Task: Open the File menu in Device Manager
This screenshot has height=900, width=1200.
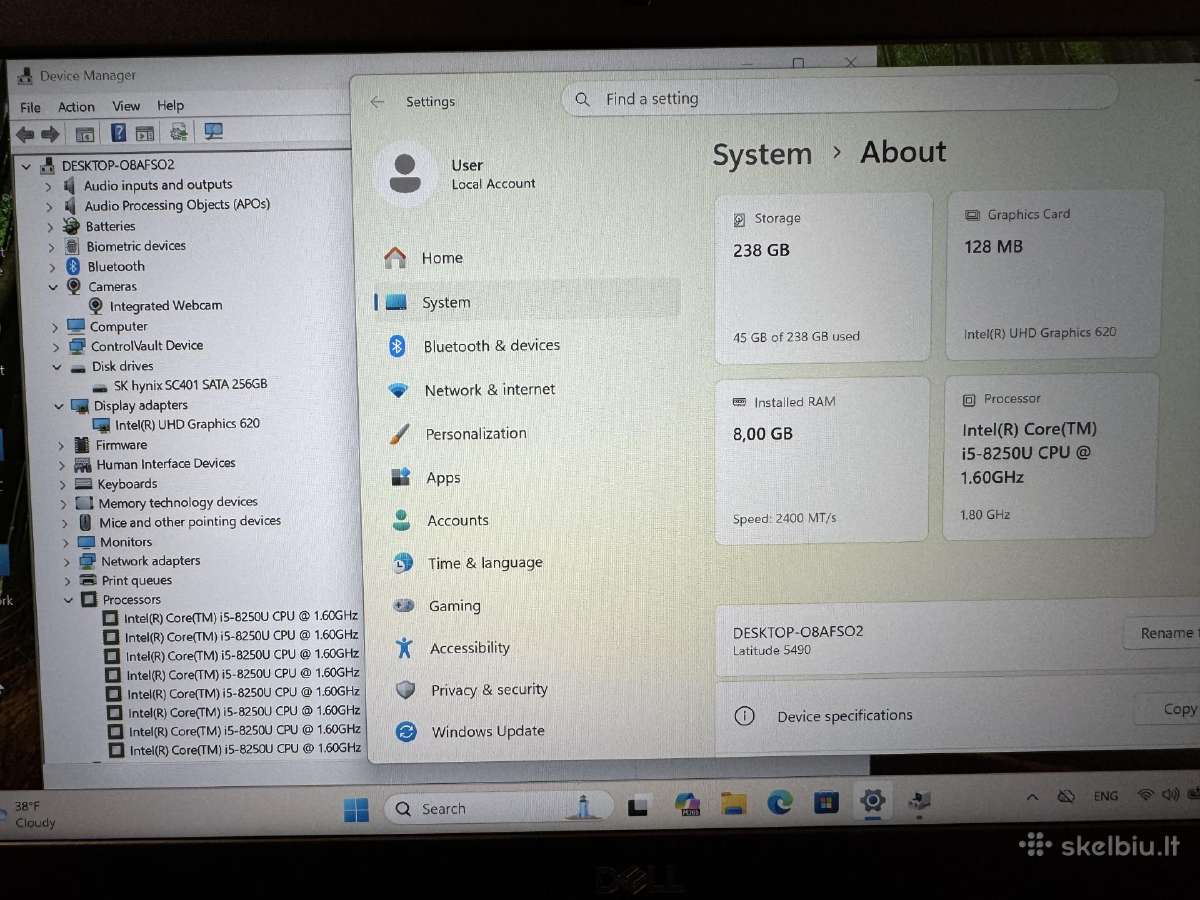Action: (x=31, y=108)
